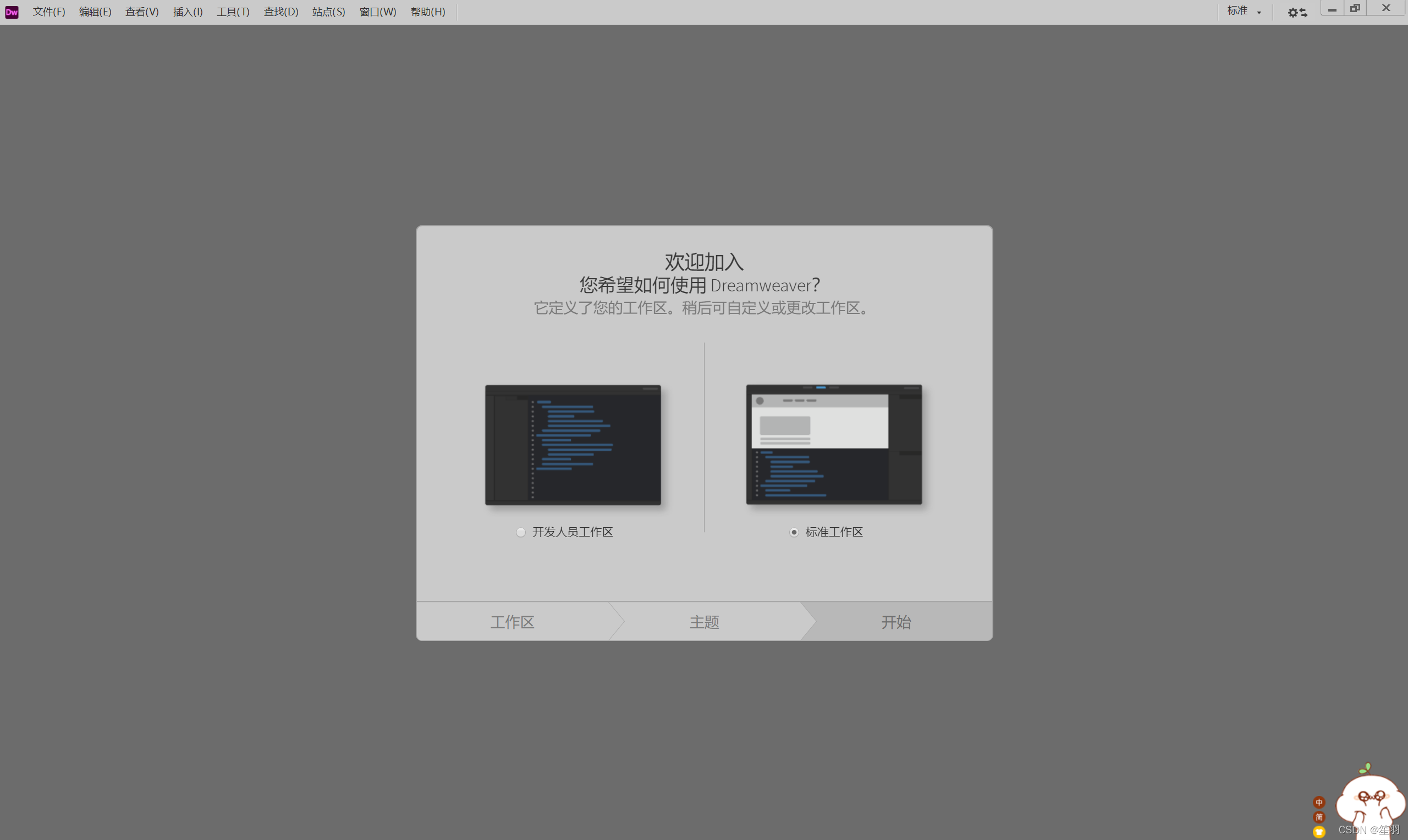Expand the 标准 workspace dropdown
Image resolution: width=1408 pixels, height=840 pixels.
click(1244, 12)
